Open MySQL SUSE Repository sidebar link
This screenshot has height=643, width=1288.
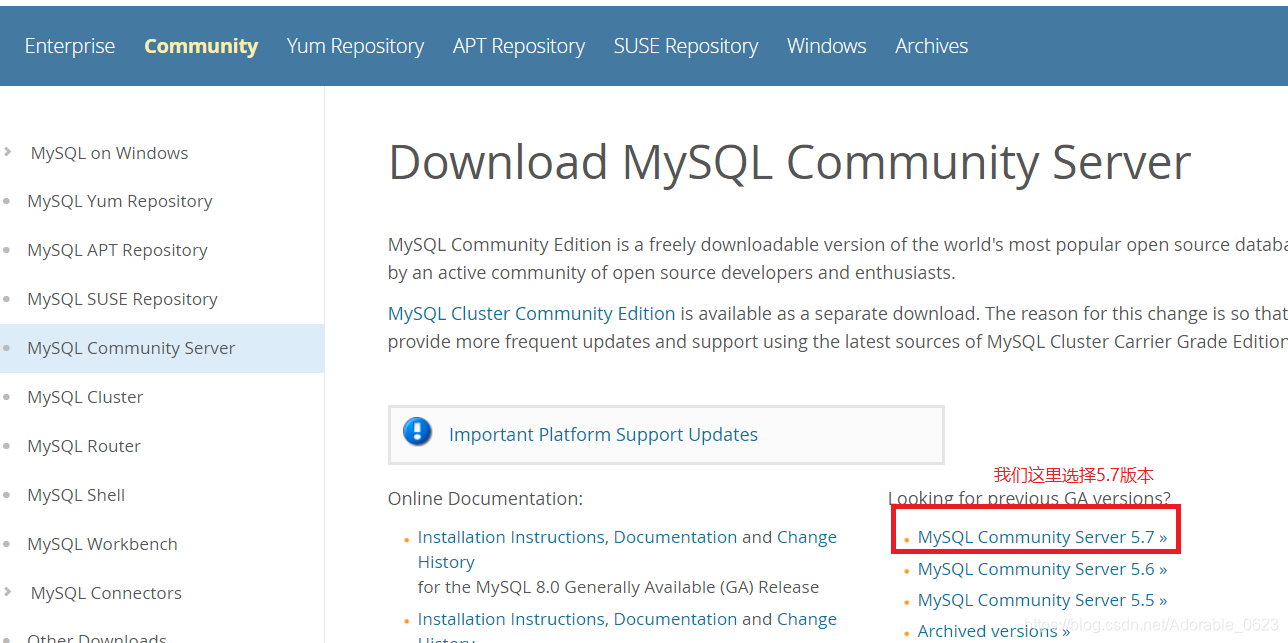(122, 299)
